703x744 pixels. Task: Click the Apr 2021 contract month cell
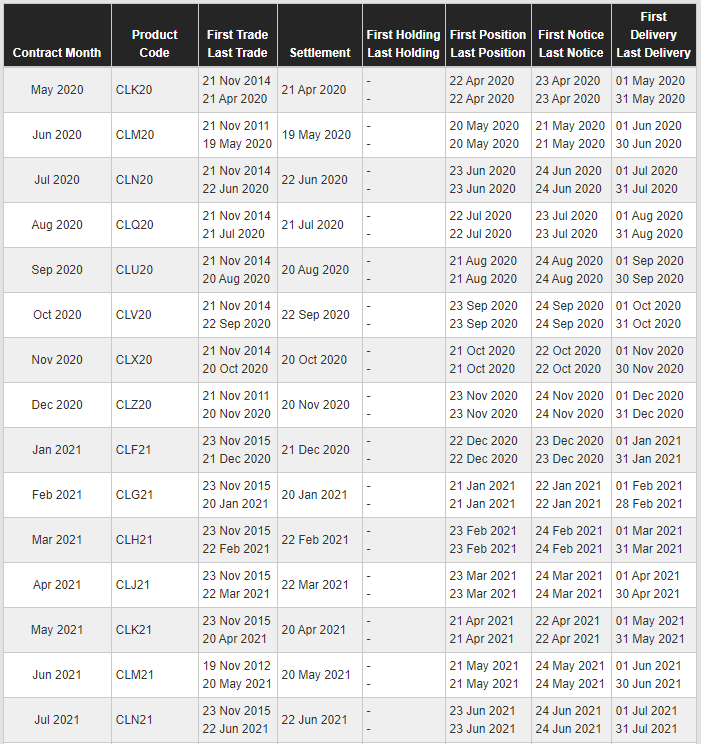click(57, 585)
